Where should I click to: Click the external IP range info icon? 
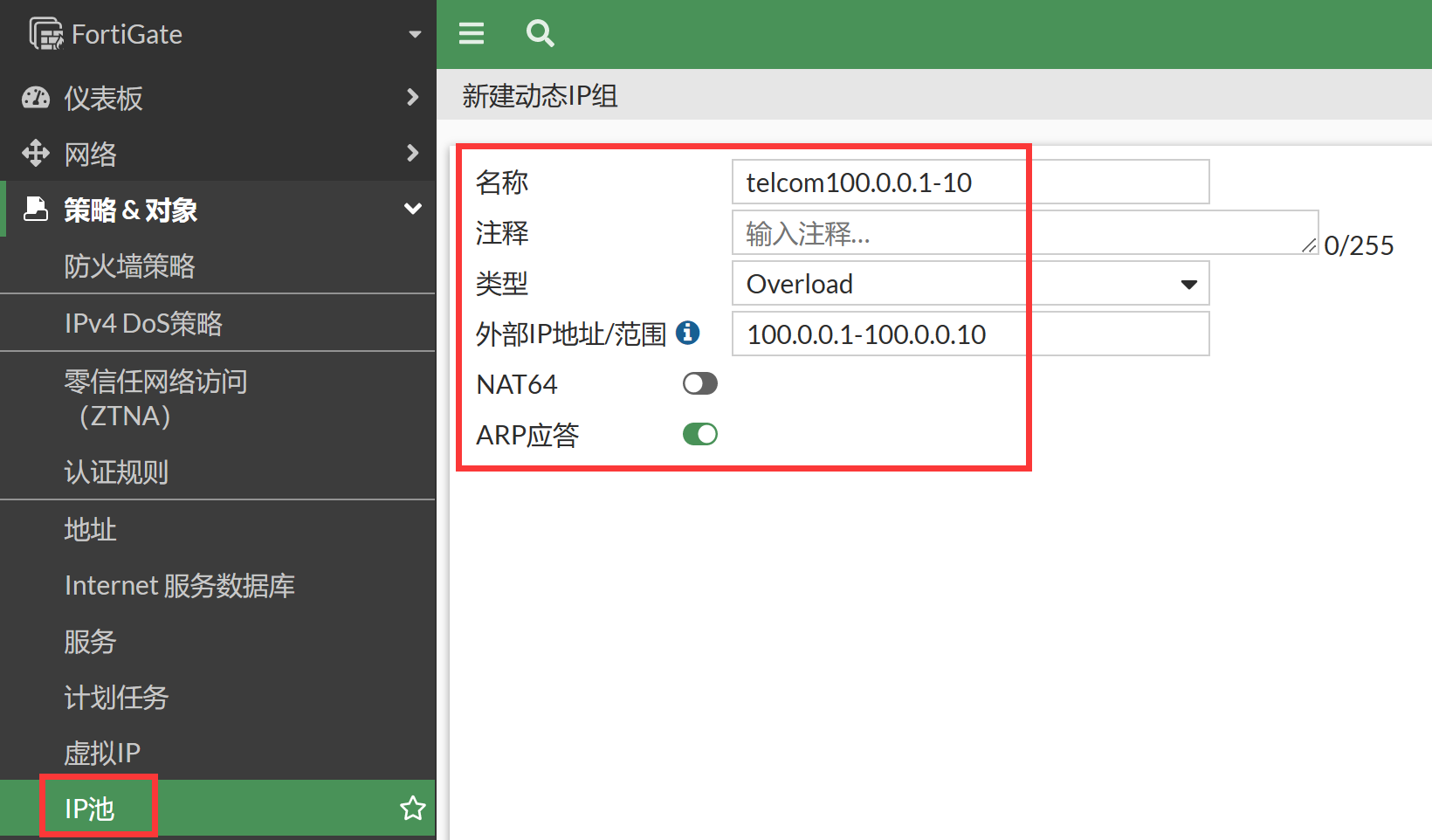688,333
